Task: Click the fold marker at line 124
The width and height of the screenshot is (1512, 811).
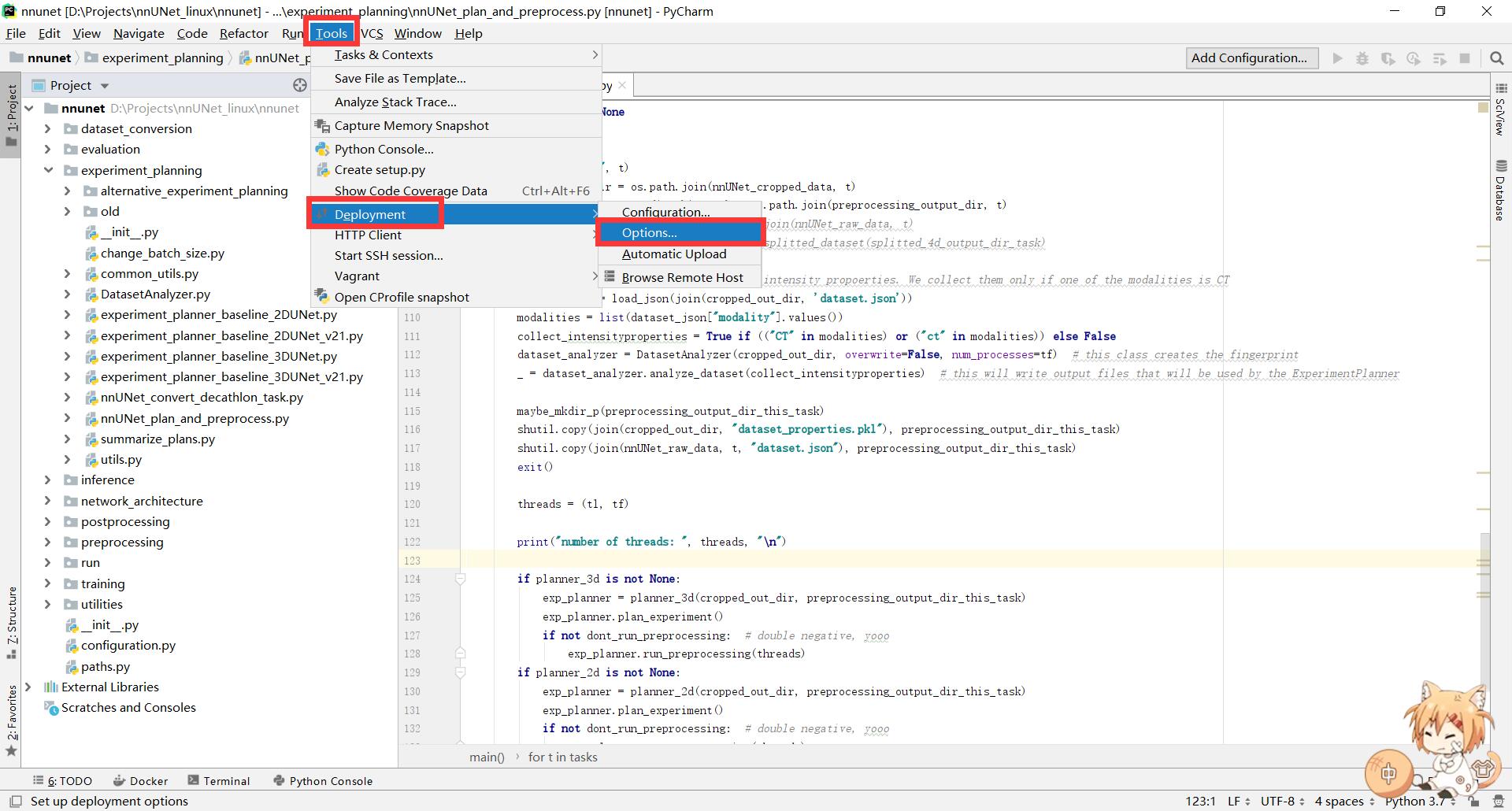Action: pos(460,579)
